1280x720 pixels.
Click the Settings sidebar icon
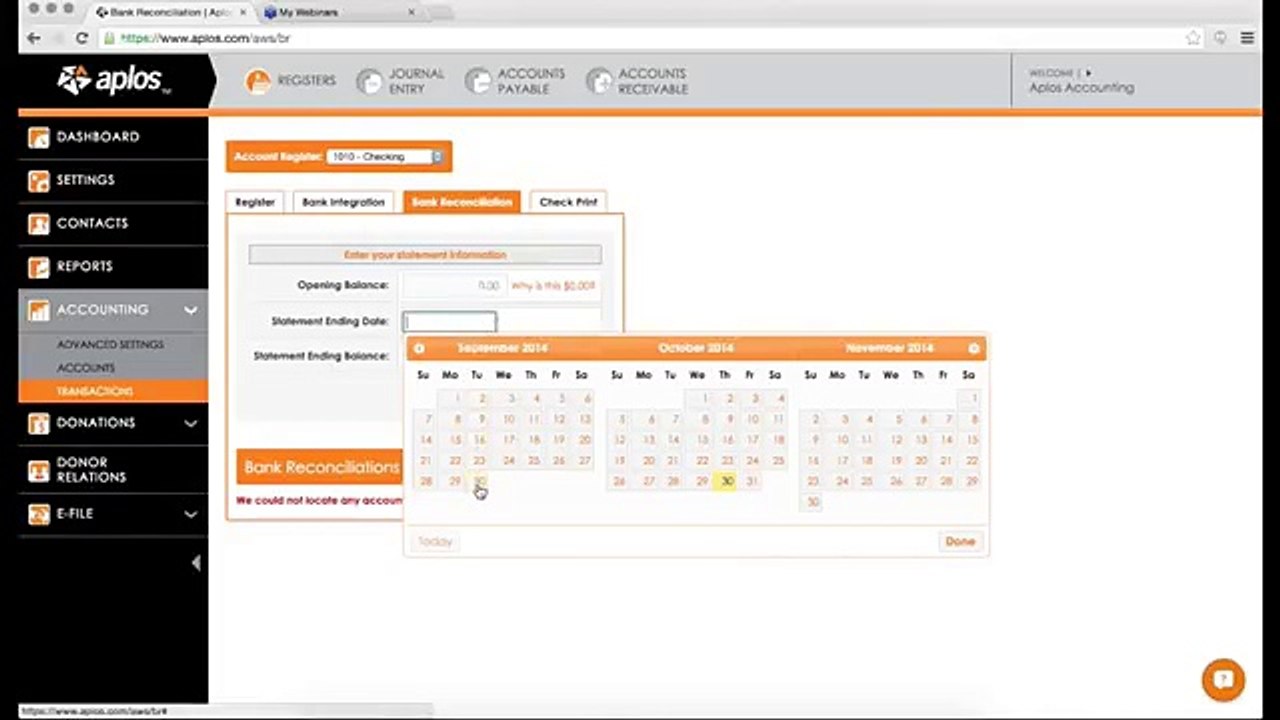click(x=38, y=181)
